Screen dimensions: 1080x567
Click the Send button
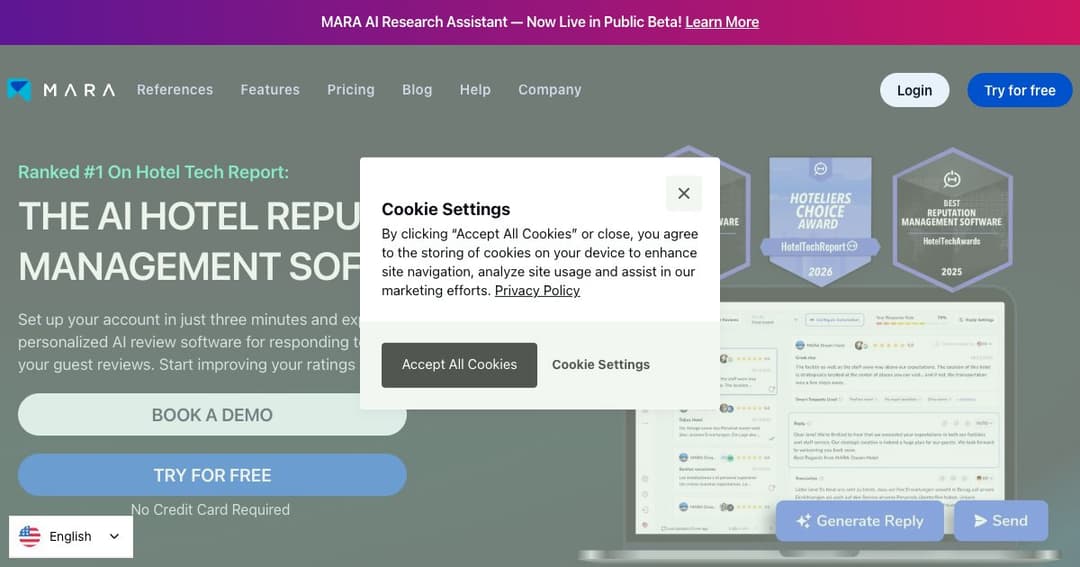point(1001,521)
